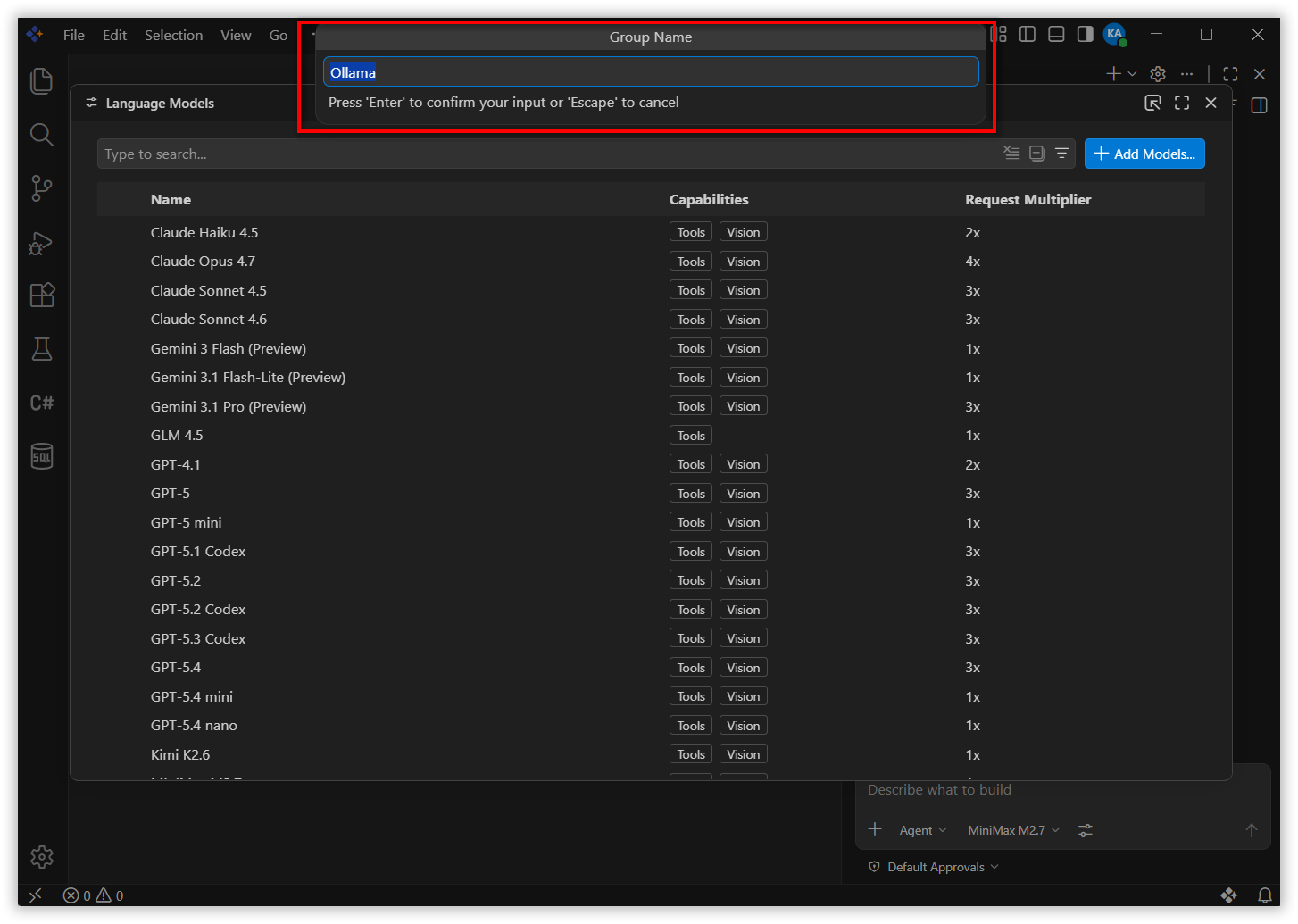Add context with the chat input plus icon

[875, 829]
